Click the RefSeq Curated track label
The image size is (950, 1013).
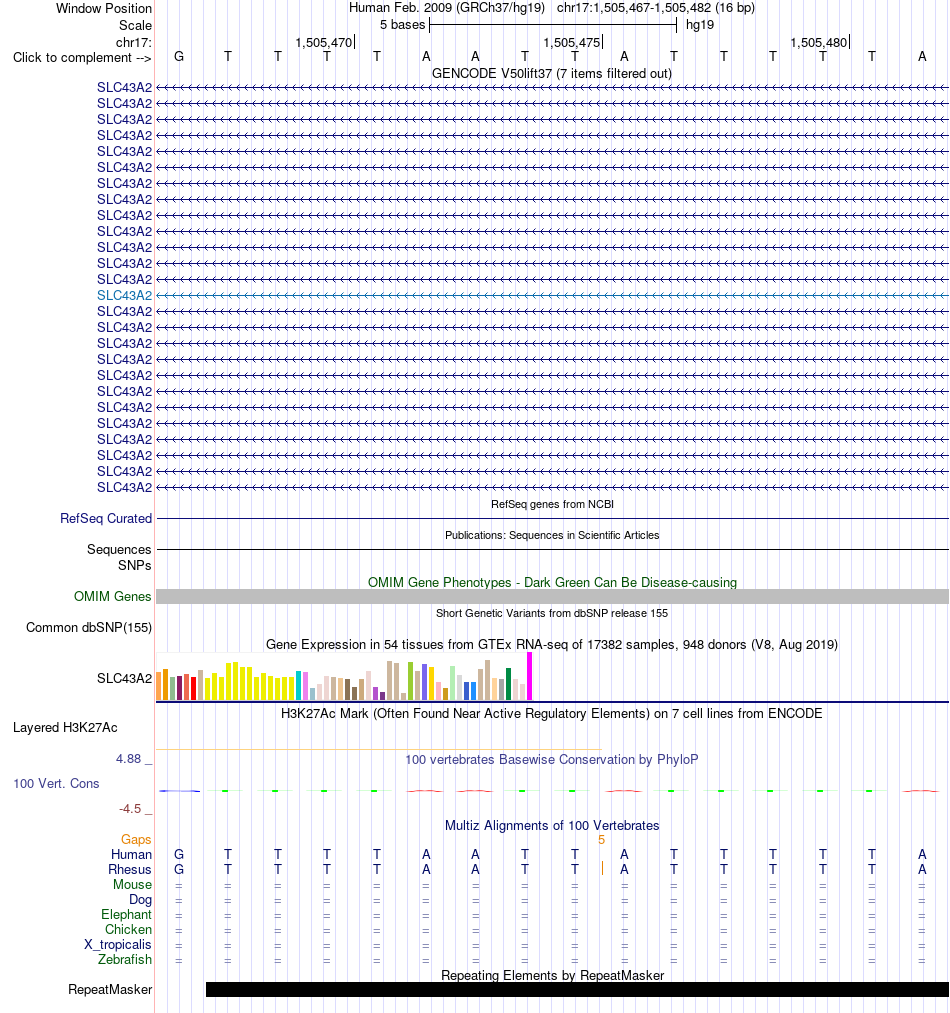click(x=106, y=518)
